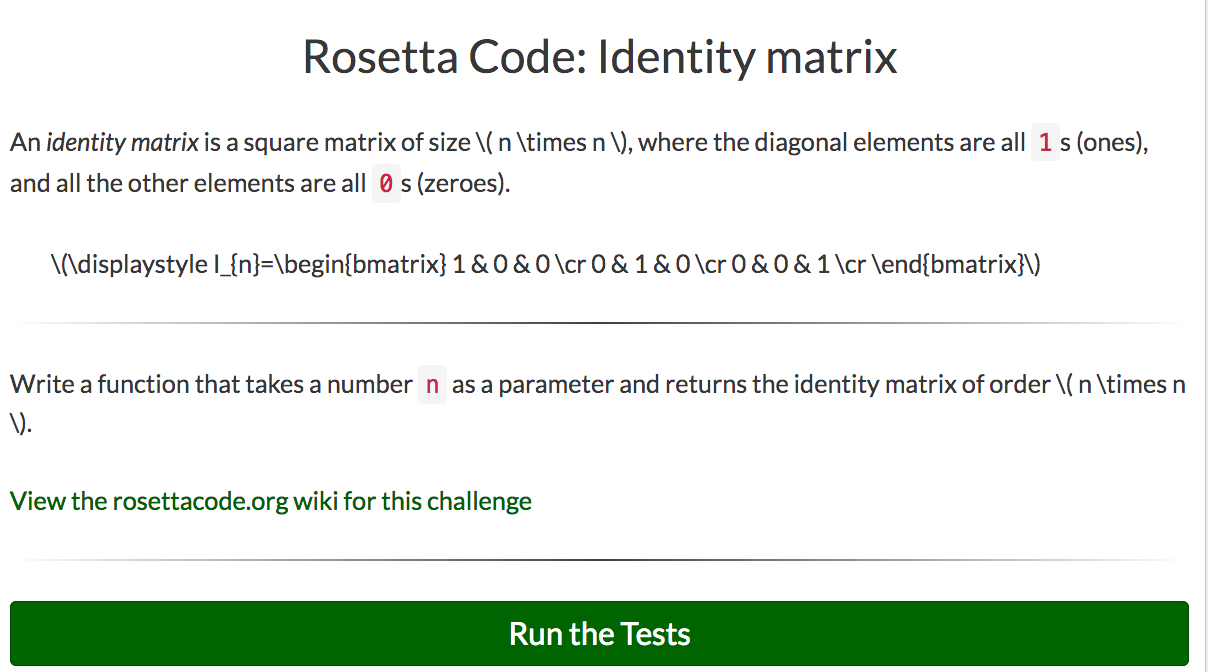Click the highlighted parameter n
Viewport: 1208px width, 672px height.
[x=432, y=384]
